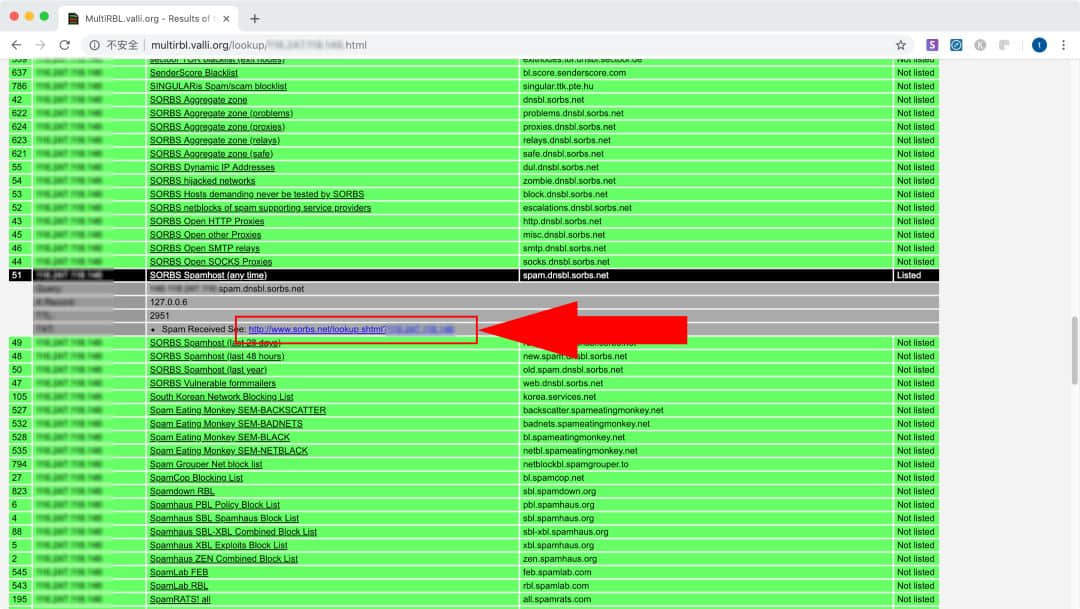
Task: Open the site info icon beside 不安全
Action: point(94,45)
